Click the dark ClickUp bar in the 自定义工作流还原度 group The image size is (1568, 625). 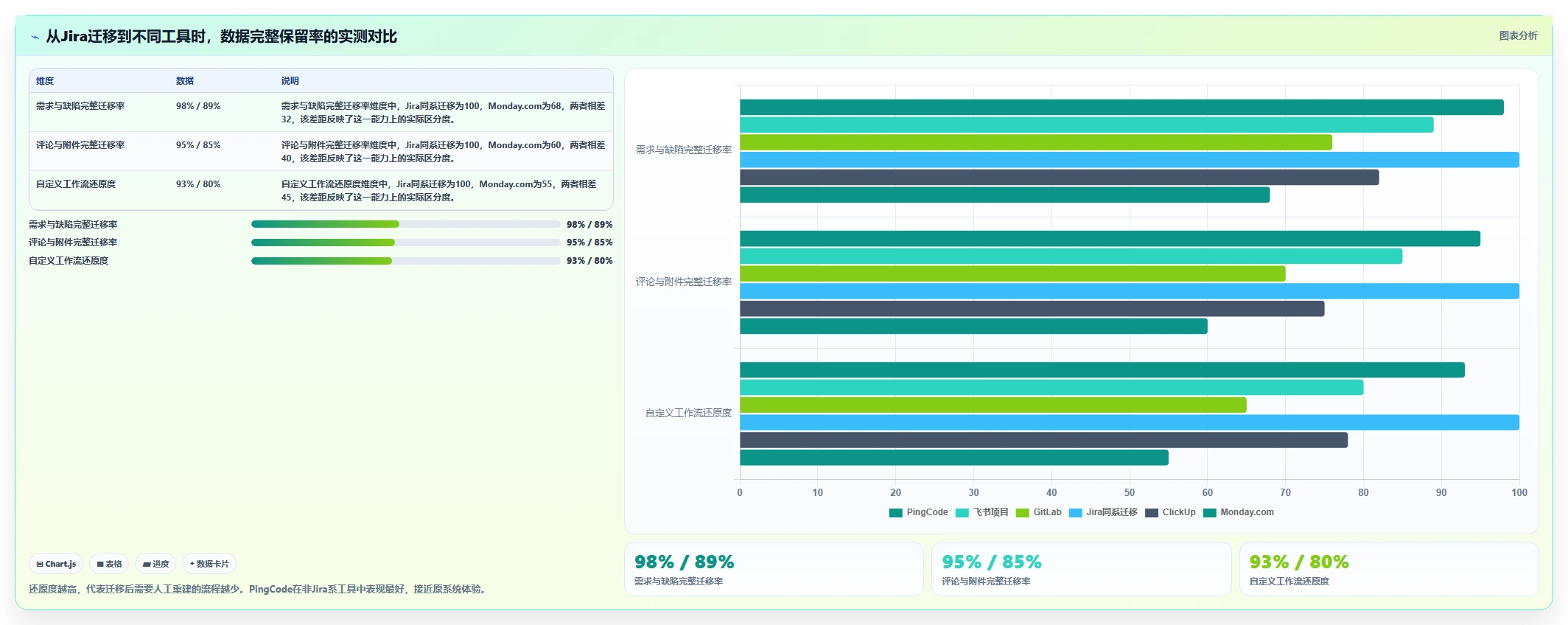click(x=1044, y=440)
